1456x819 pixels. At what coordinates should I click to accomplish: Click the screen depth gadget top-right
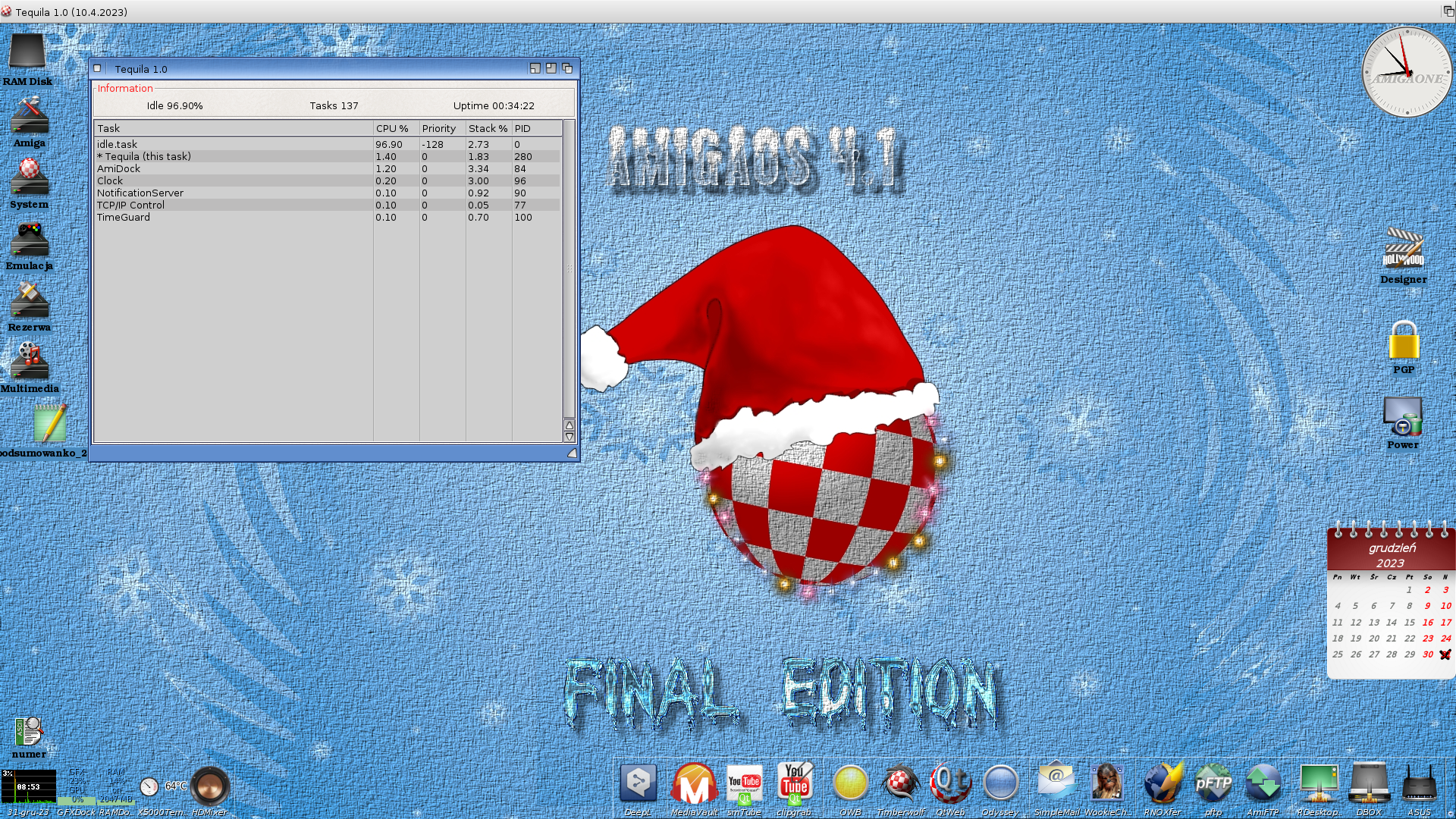[1448, 11]
